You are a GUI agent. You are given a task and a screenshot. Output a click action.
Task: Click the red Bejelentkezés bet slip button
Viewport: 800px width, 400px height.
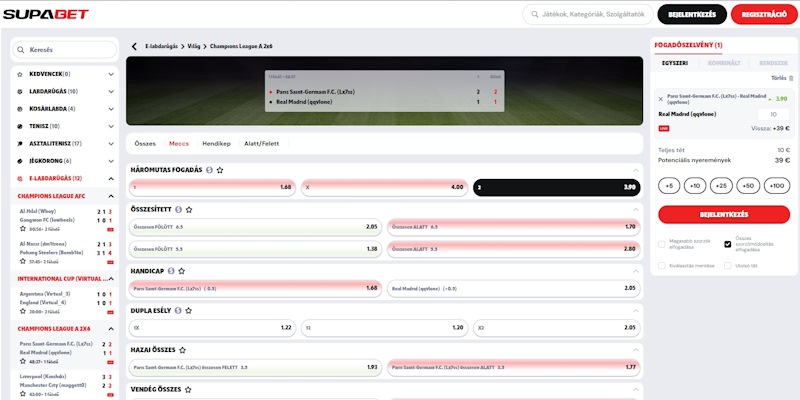724,214
